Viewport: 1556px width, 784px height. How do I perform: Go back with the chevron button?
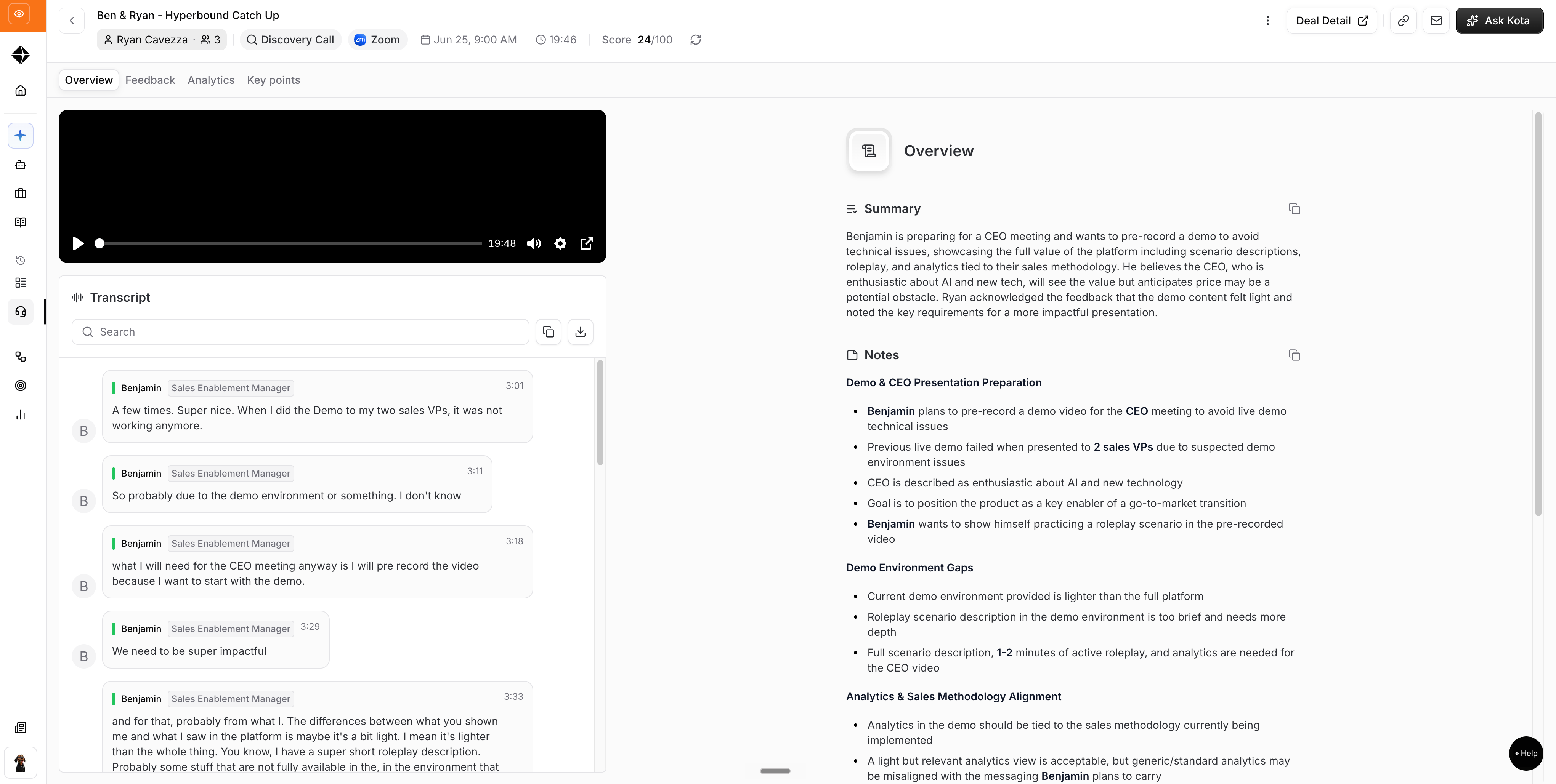(72, 21)
